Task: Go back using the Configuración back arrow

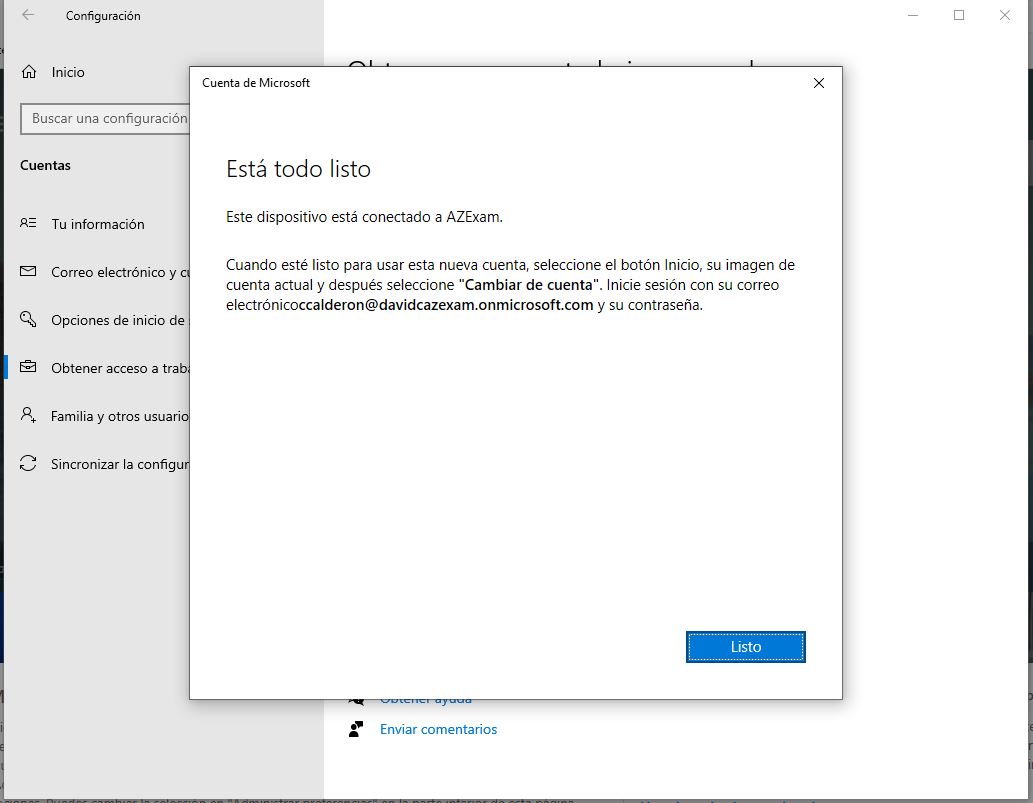Action: (x=28, y=15)
